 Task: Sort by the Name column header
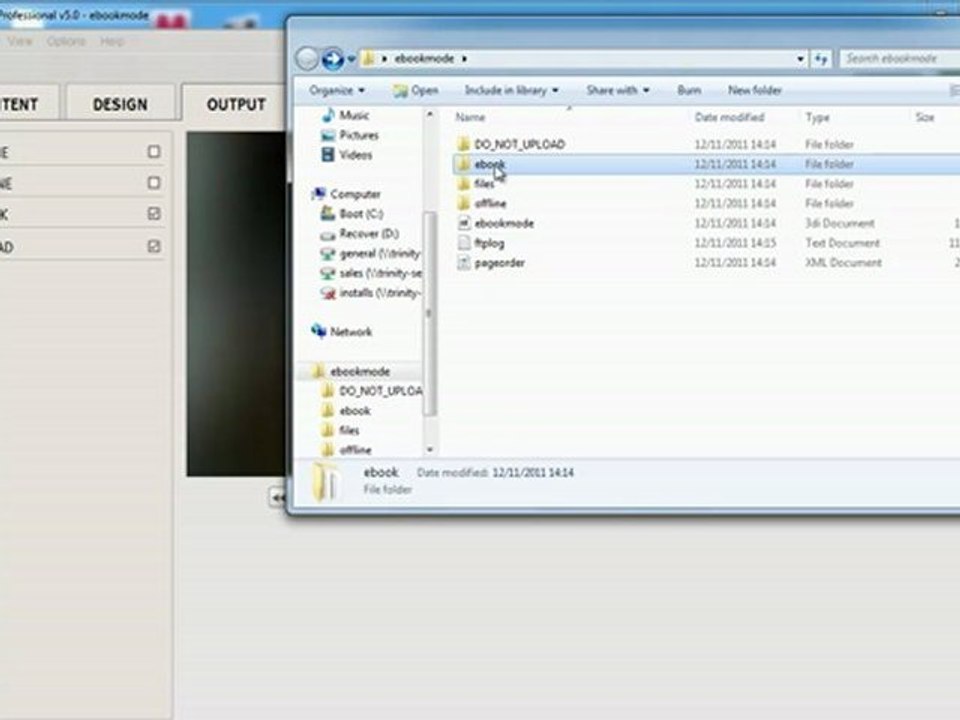pos(470,117)
